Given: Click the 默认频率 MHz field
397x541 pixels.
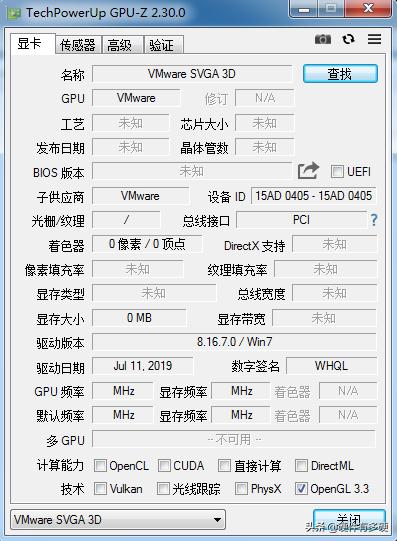Looking at the screenshot, I should (x=123, y=414).
